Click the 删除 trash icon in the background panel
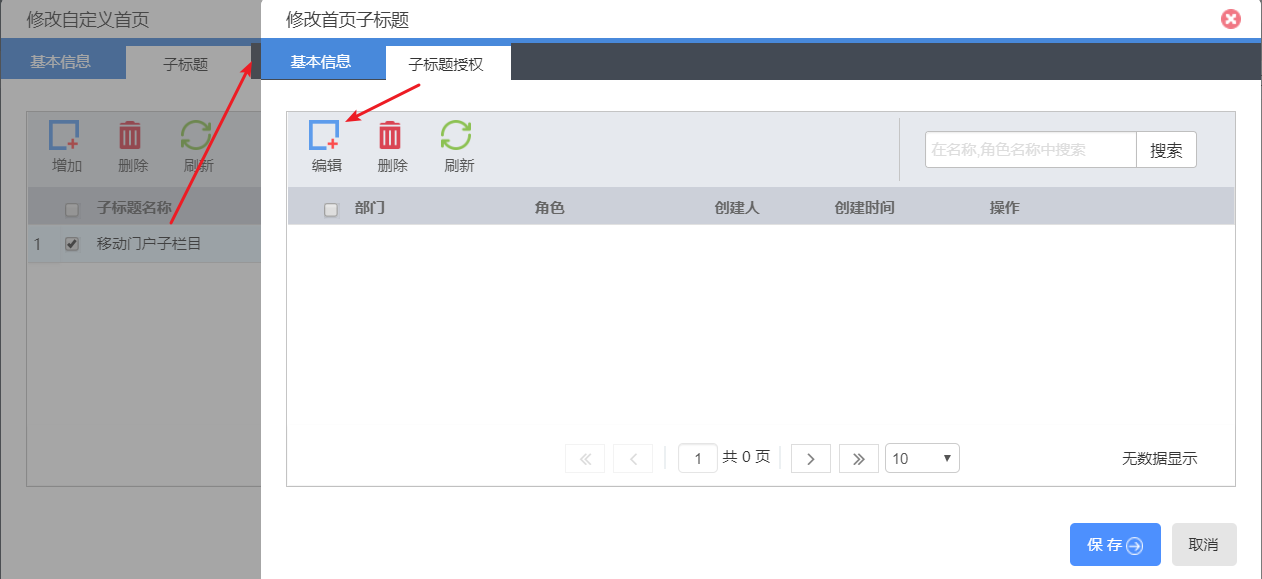1262x579 pixels. click(x=131, y=137)
